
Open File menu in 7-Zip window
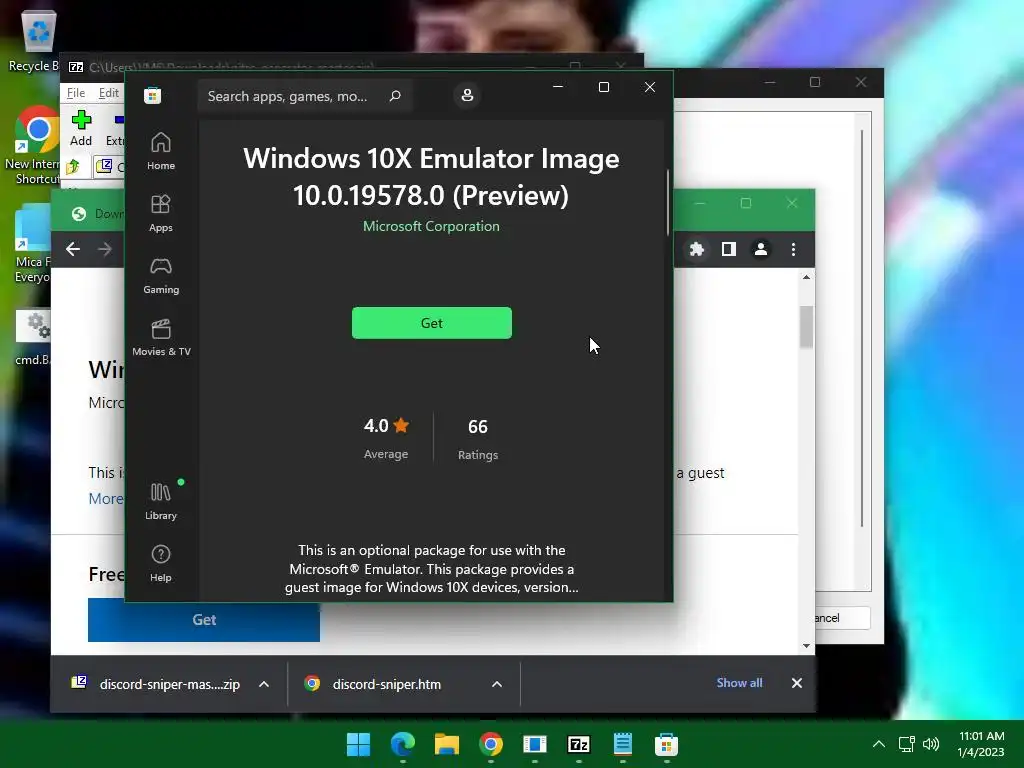click(x=76, y=93)
